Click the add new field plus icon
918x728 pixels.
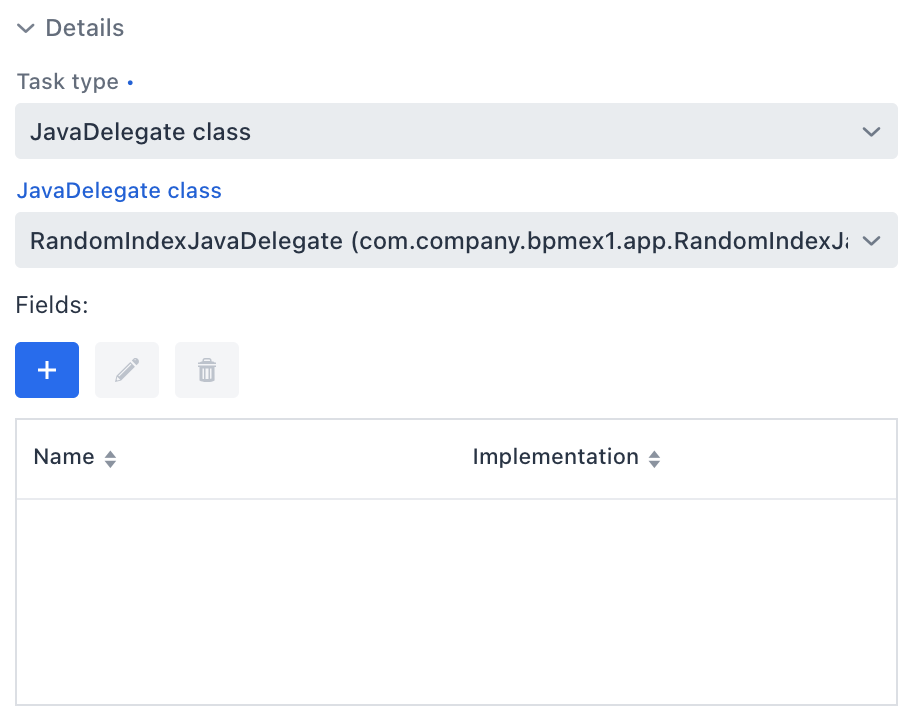click(x=46, y=370)
